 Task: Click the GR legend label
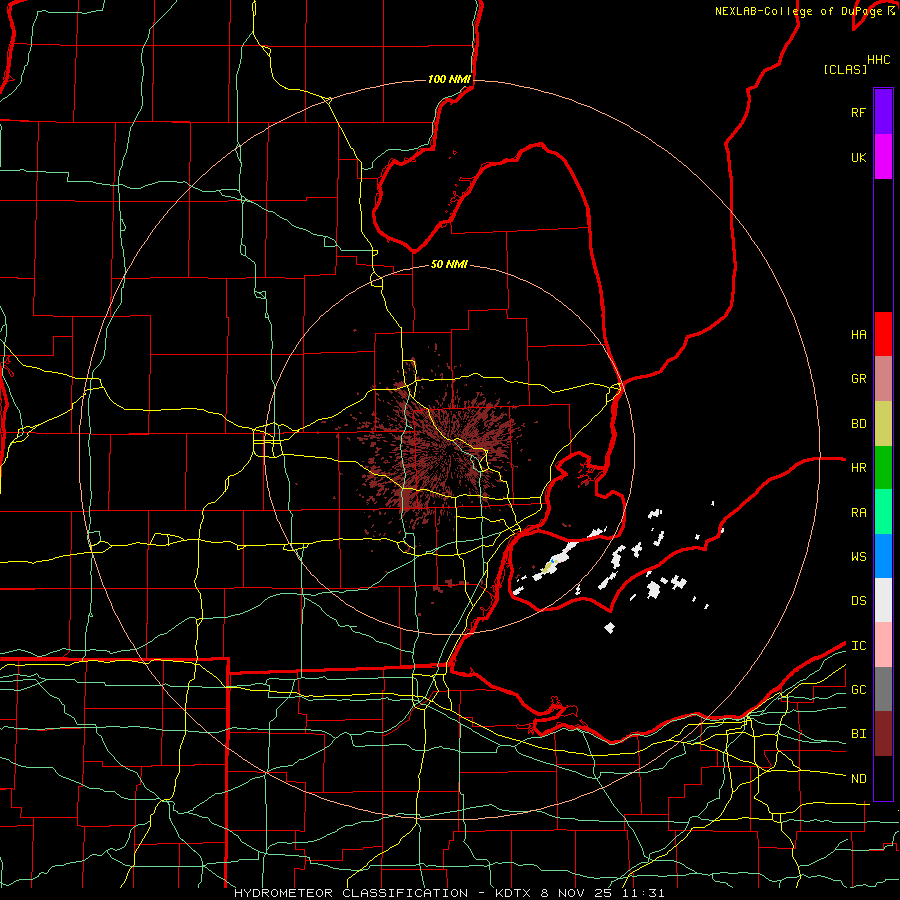[858, 379]
